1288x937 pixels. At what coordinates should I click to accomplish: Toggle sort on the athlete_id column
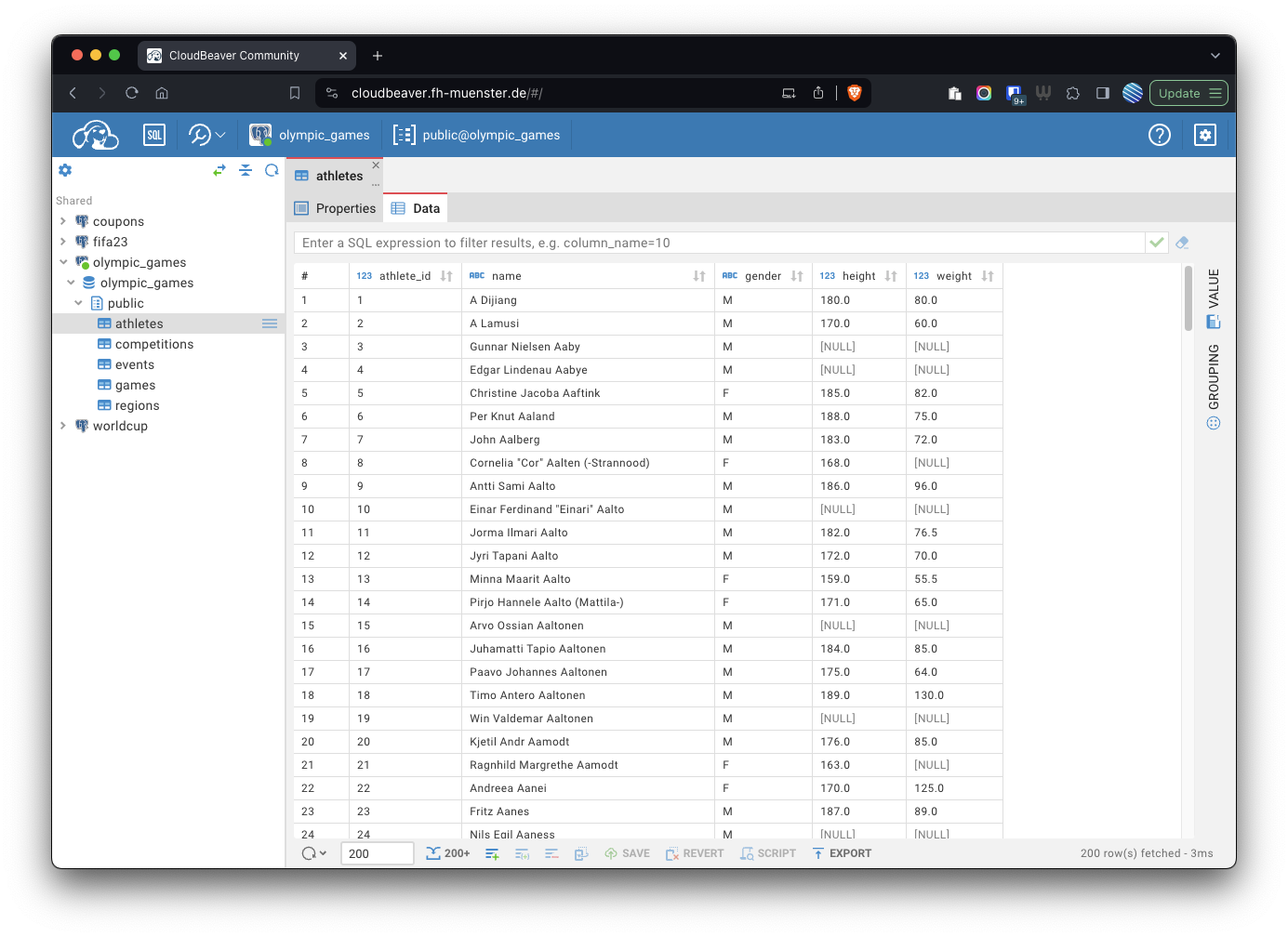click(x=446, y=276)
